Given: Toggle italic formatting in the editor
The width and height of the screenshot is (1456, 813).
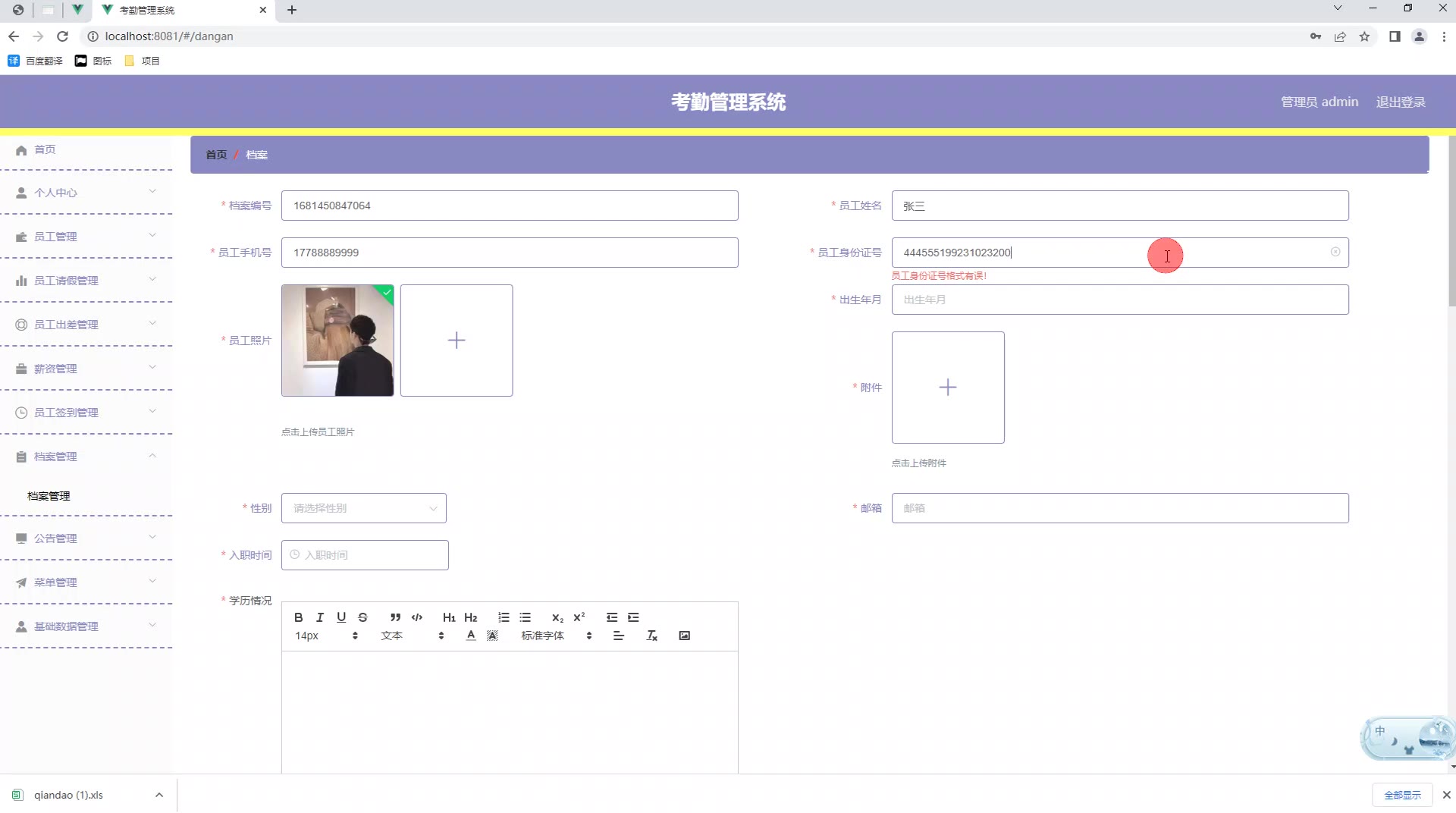Looking at the screenshot, I should [x=320, y=617].
